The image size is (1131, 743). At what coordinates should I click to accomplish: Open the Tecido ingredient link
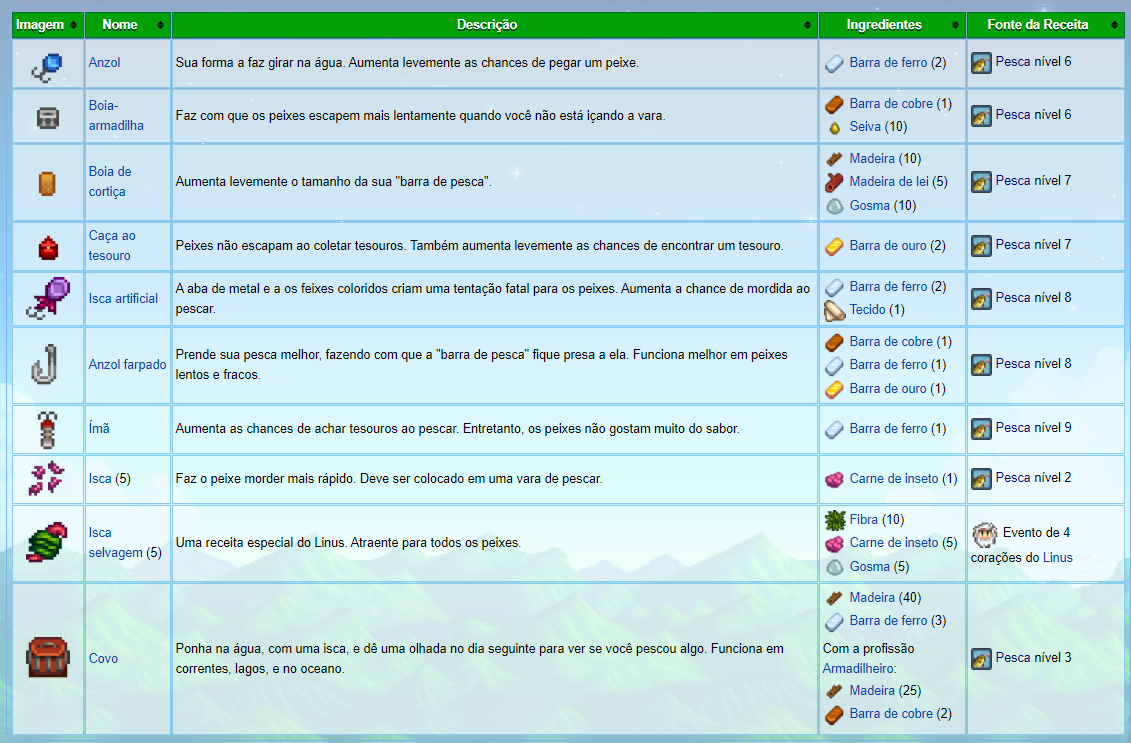(868, 309)
